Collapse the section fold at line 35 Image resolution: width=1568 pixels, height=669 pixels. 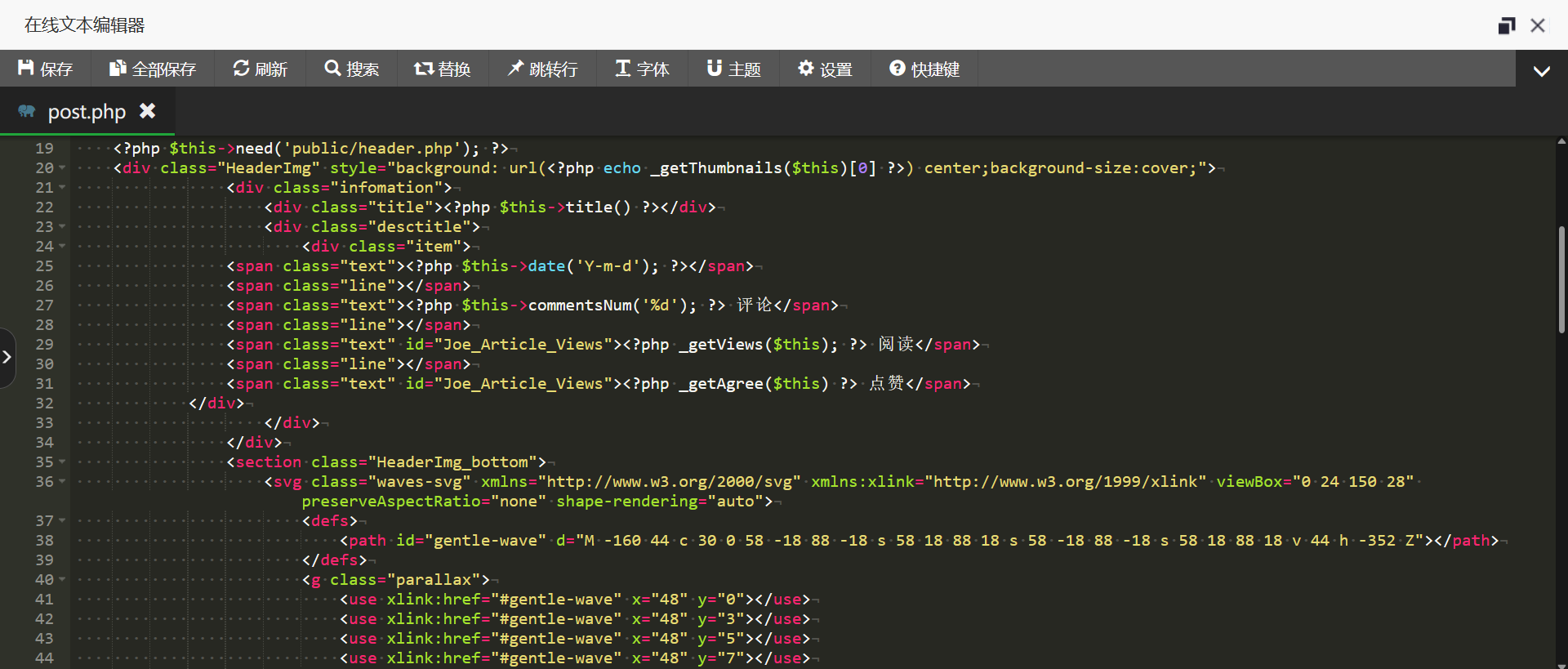(x=62, y=462)
